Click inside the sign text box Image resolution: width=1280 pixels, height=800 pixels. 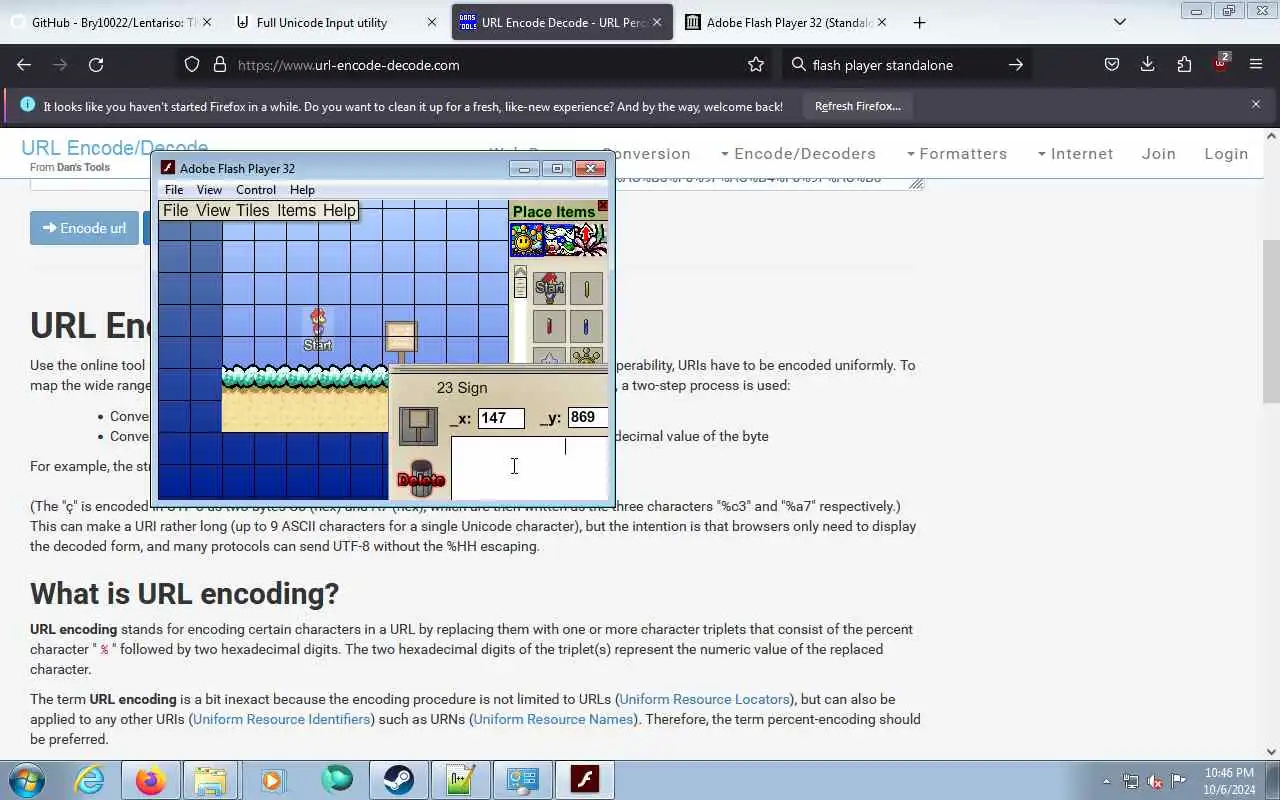pyautogui.click(x=529, y=467)
